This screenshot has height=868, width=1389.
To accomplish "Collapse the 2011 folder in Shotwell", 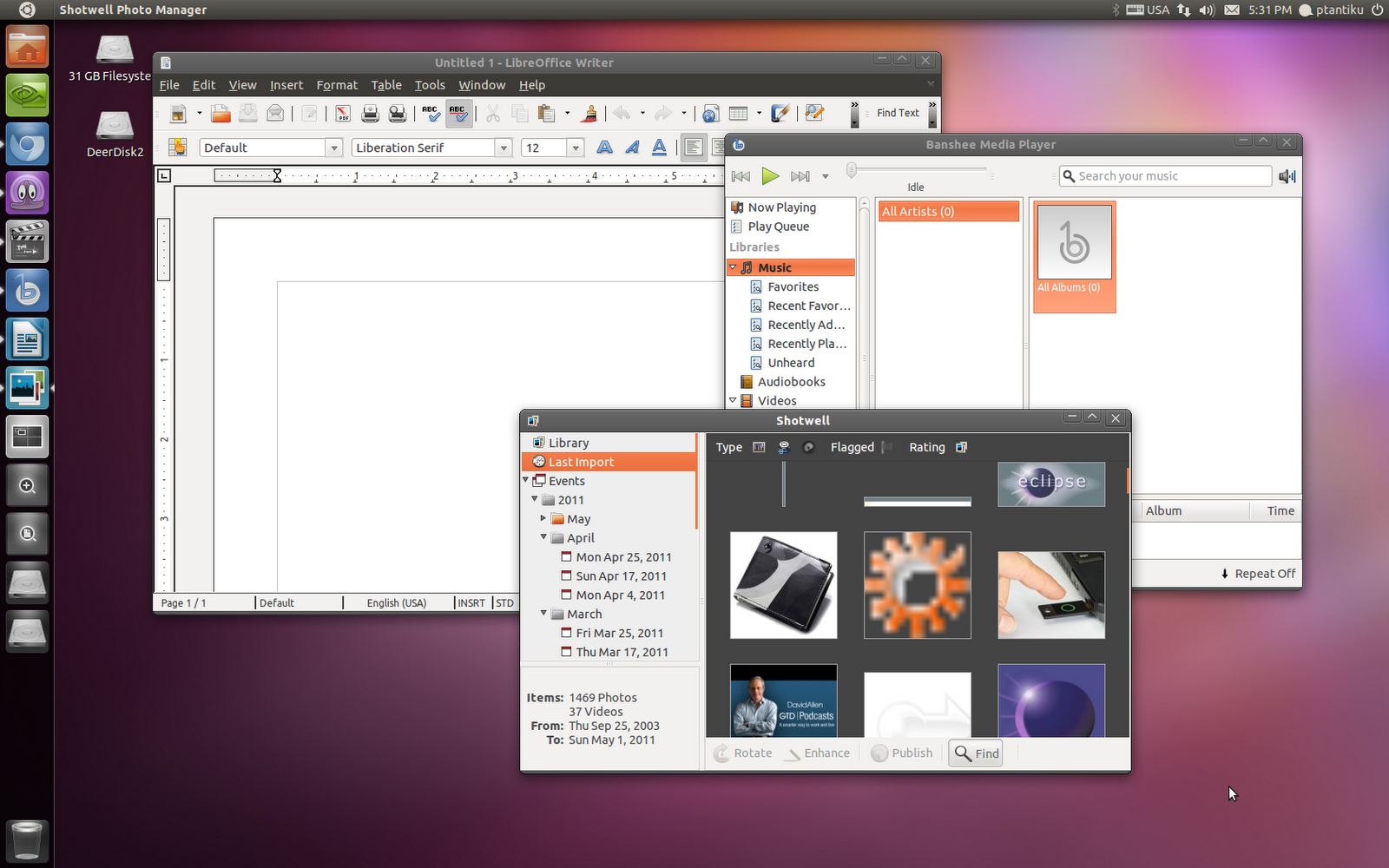I will pos(535,499).
